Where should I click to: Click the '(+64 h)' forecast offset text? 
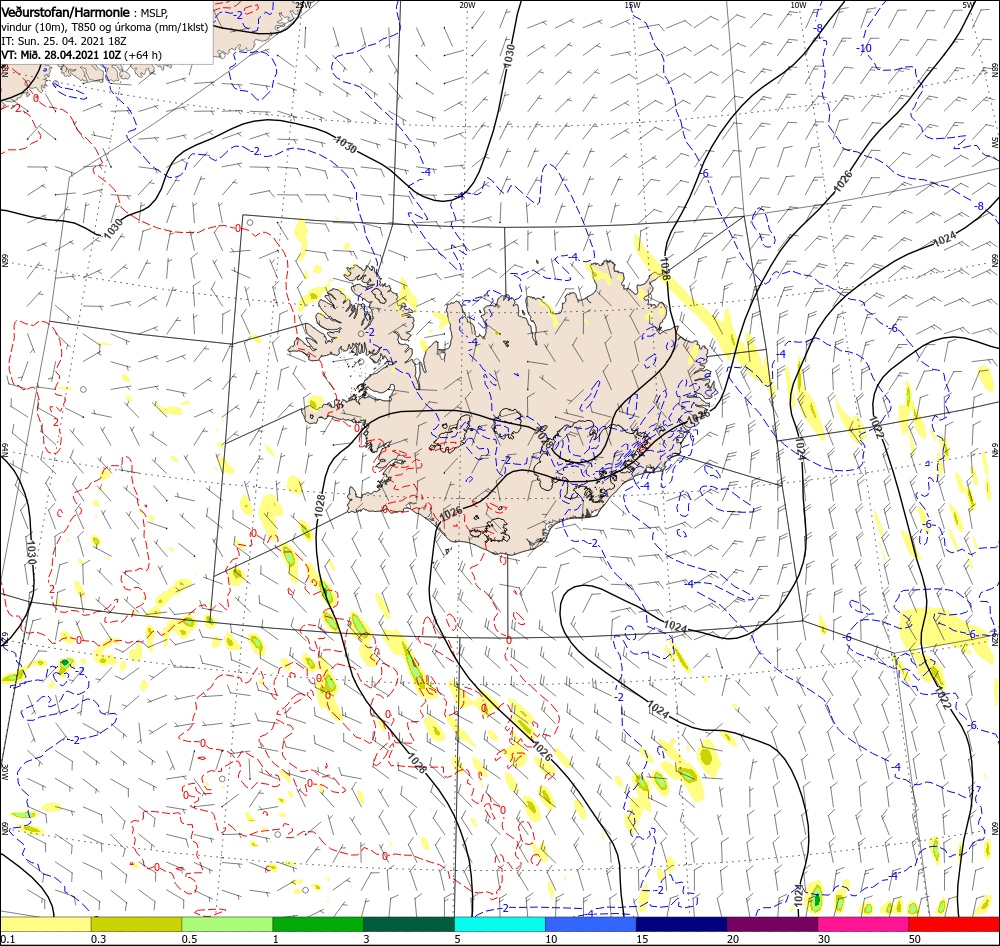[143, 55]
